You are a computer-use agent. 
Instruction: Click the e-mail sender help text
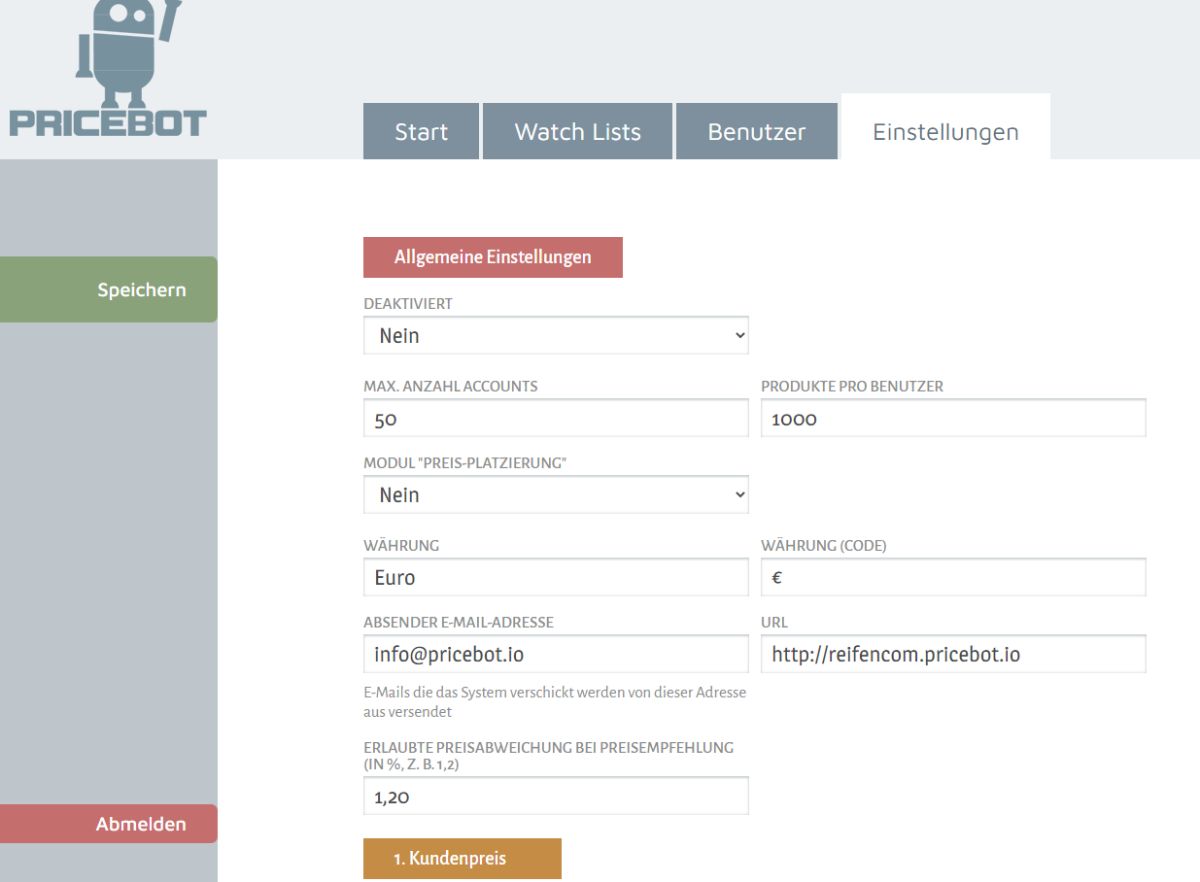coord(554,701)
